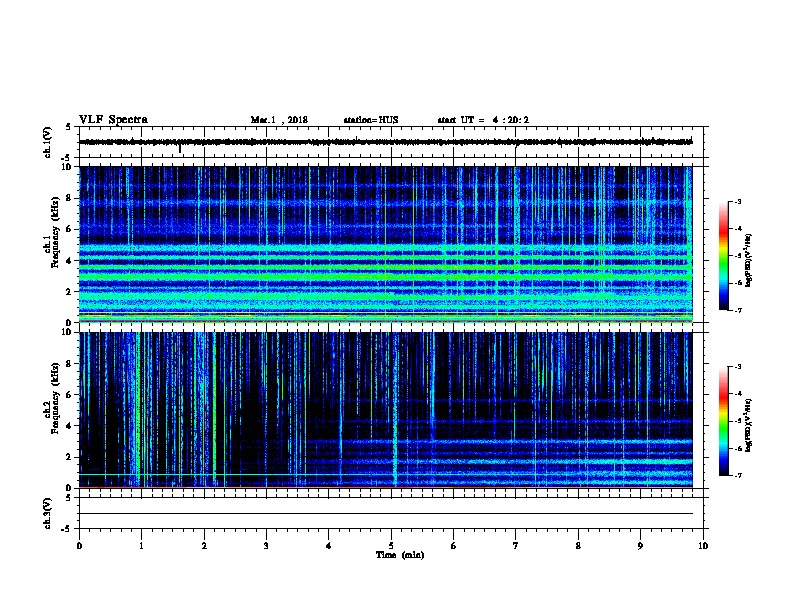The width and height of the screenshot is (792, 612).
Task: Click the "-7" label on lower color bar
Action: tap(737, 476)
